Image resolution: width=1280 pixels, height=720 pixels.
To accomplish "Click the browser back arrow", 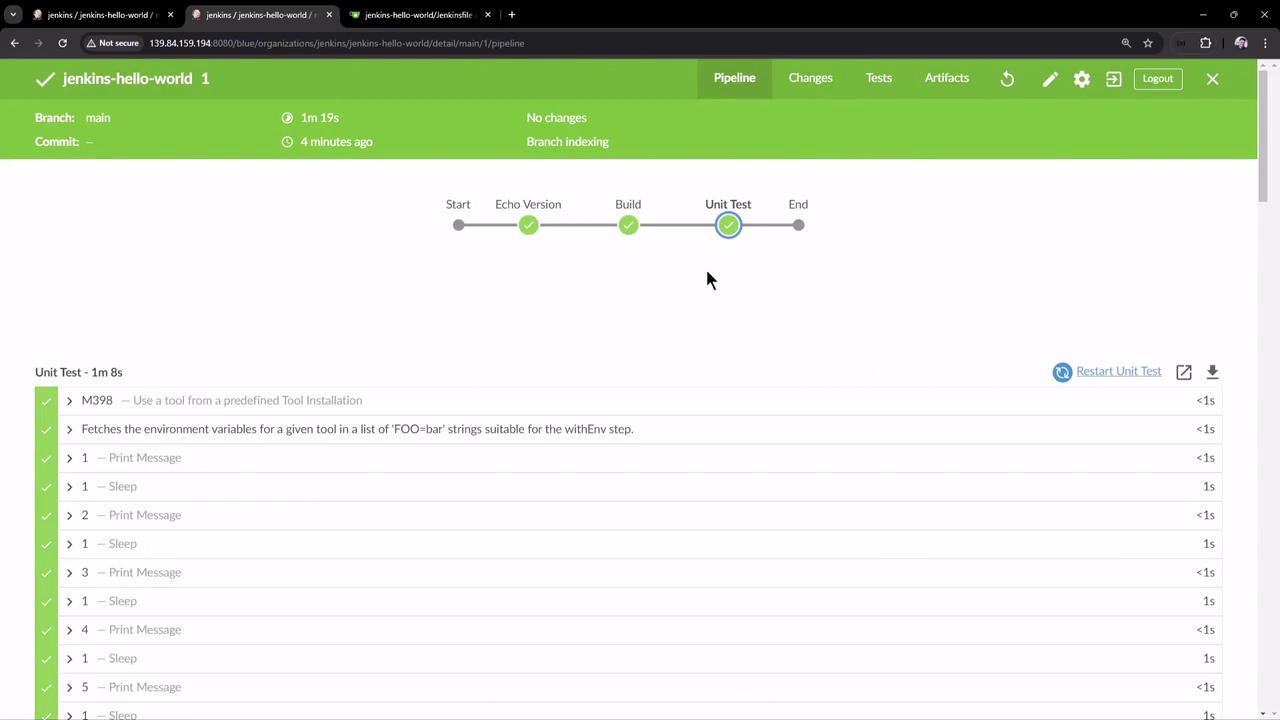I will [x=14, y=43].
